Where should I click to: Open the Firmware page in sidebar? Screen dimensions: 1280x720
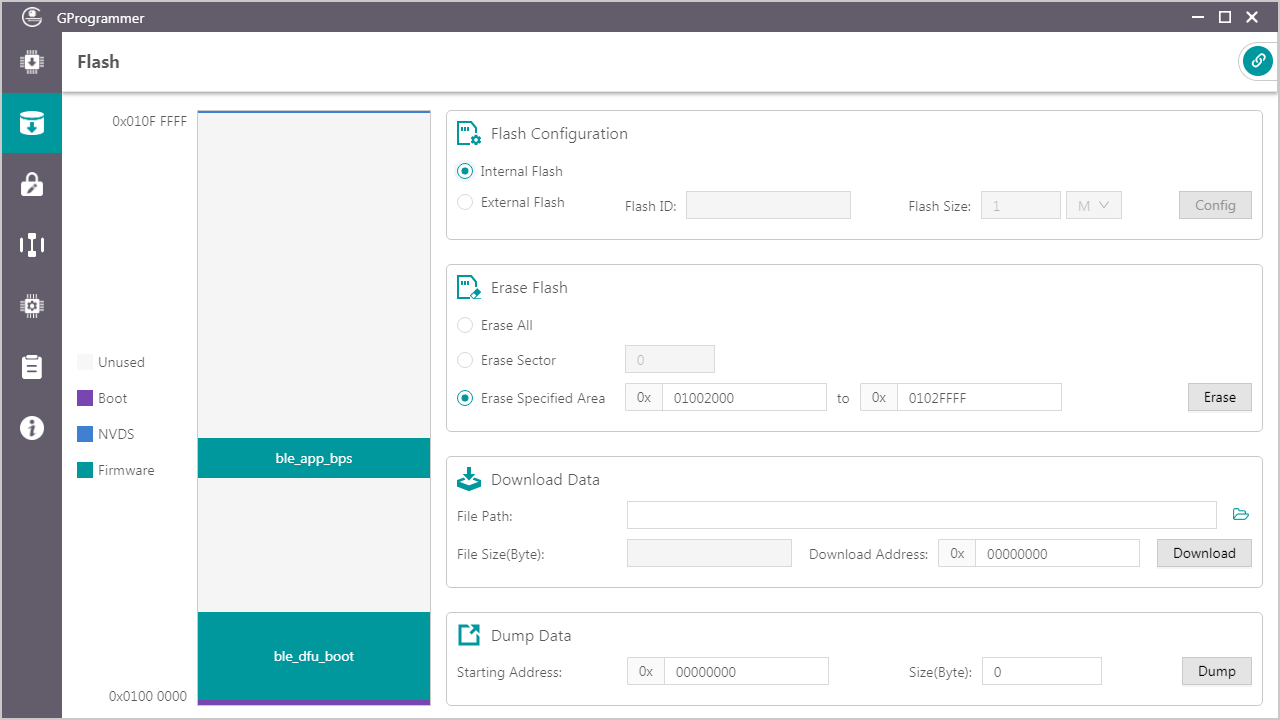pos(31,62)
